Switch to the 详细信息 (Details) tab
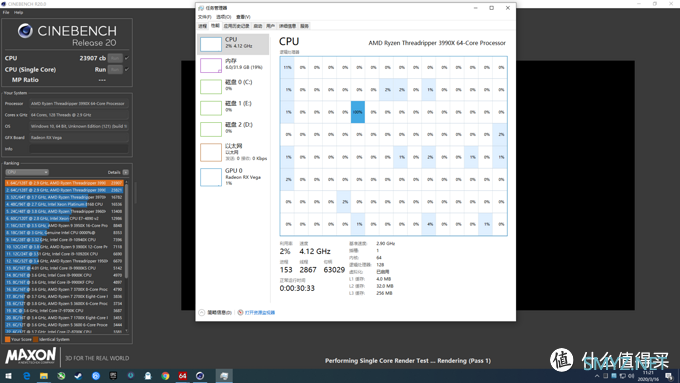Viewport: 680px width, 383px height. 287,26
